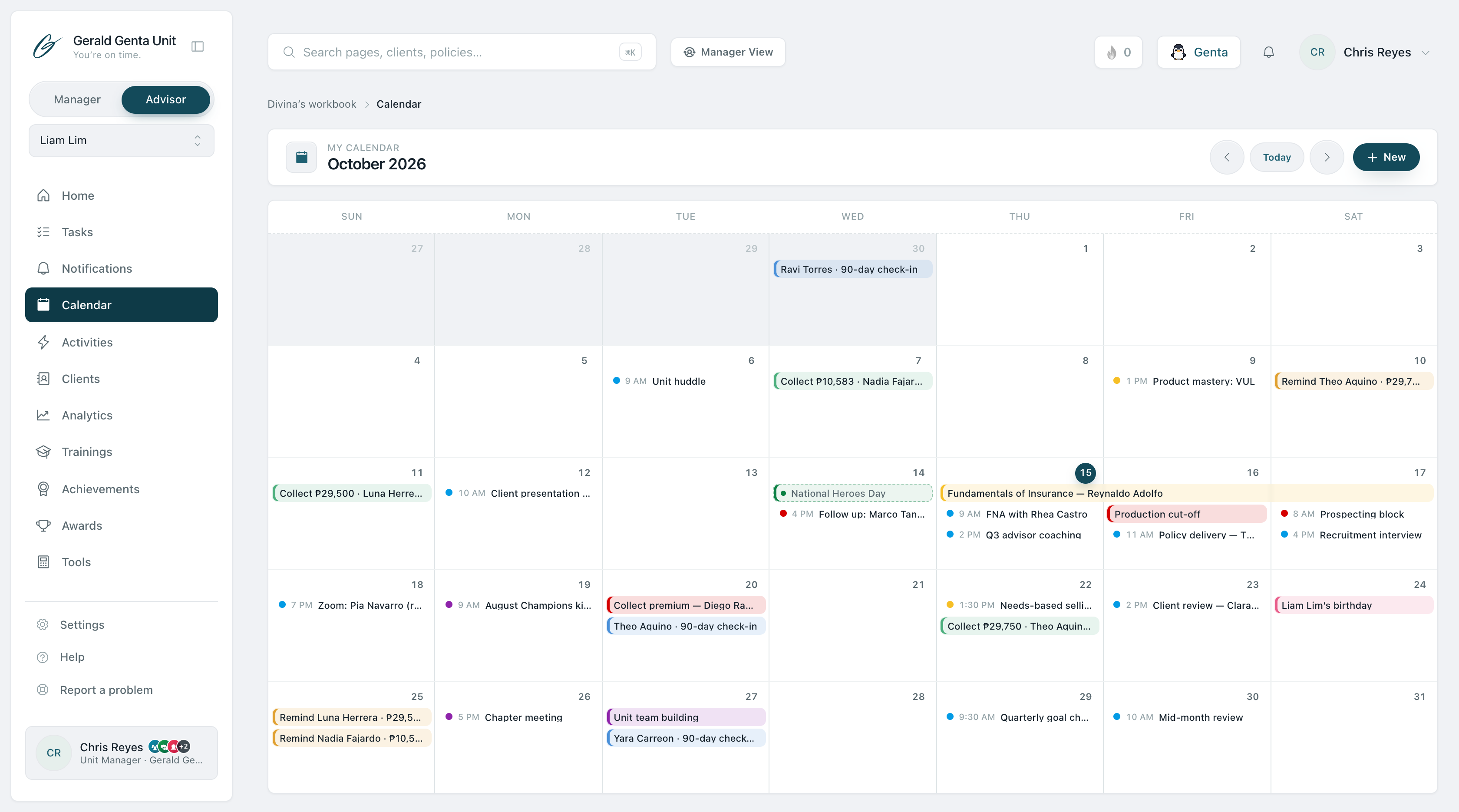This screenshot has width=1459, height=812.
Task: Click the Today button
Action: tap(1277, 158)
